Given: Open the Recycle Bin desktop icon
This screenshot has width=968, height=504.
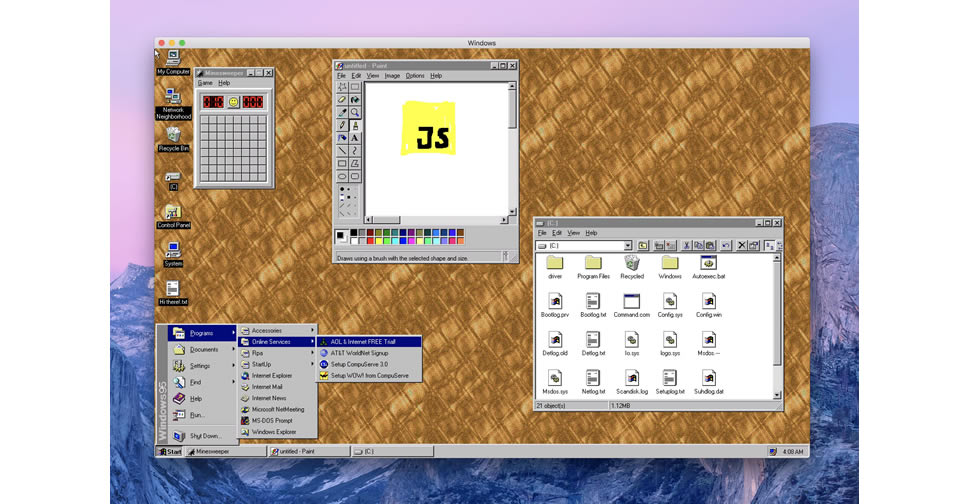Looking at the screenshot, I should point(173,136).
